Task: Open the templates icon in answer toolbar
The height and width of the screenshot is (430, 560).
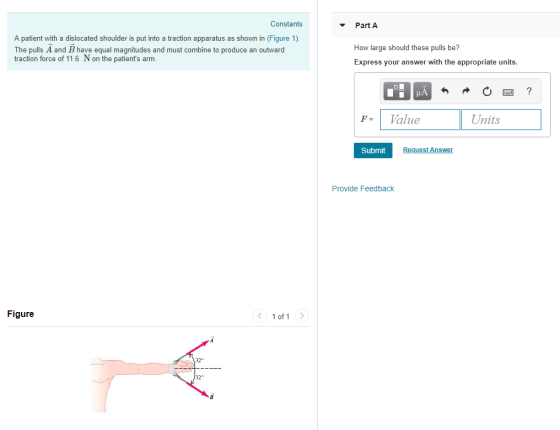Action: point(396,91)
